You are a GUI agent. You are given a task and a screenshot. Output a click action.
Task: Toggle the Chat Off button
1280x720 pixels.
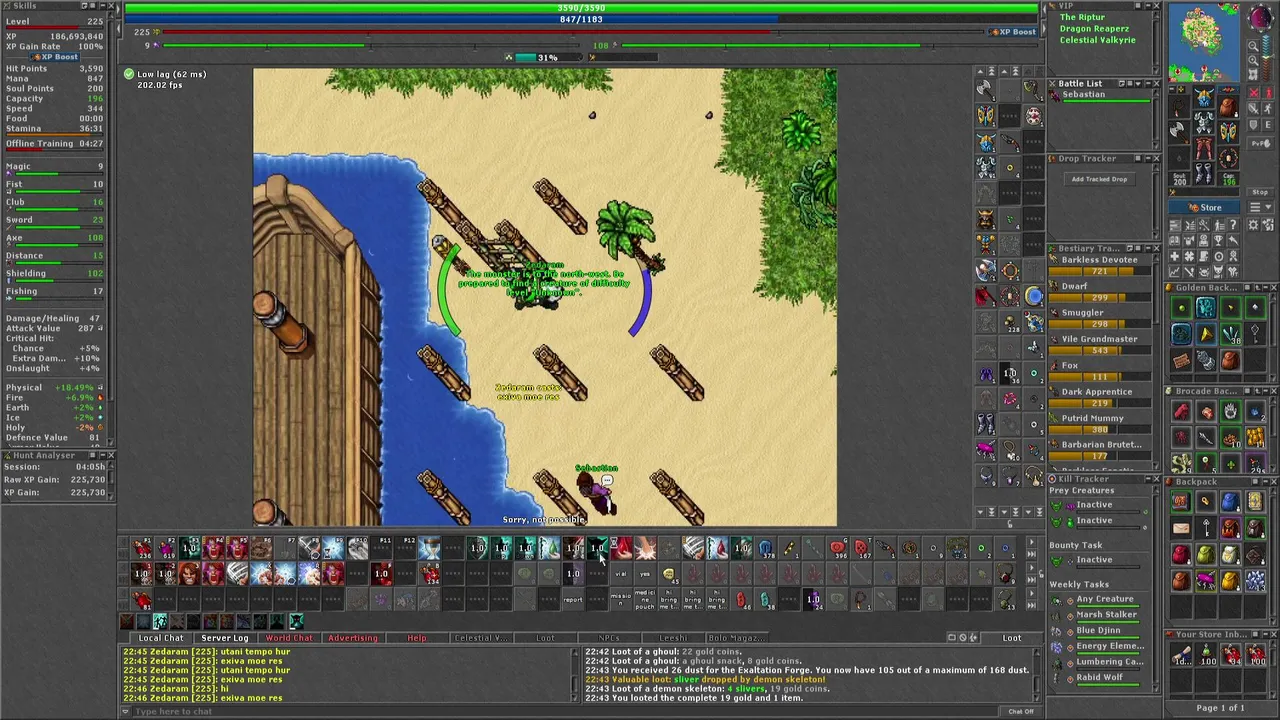[x=1021, y=711]
